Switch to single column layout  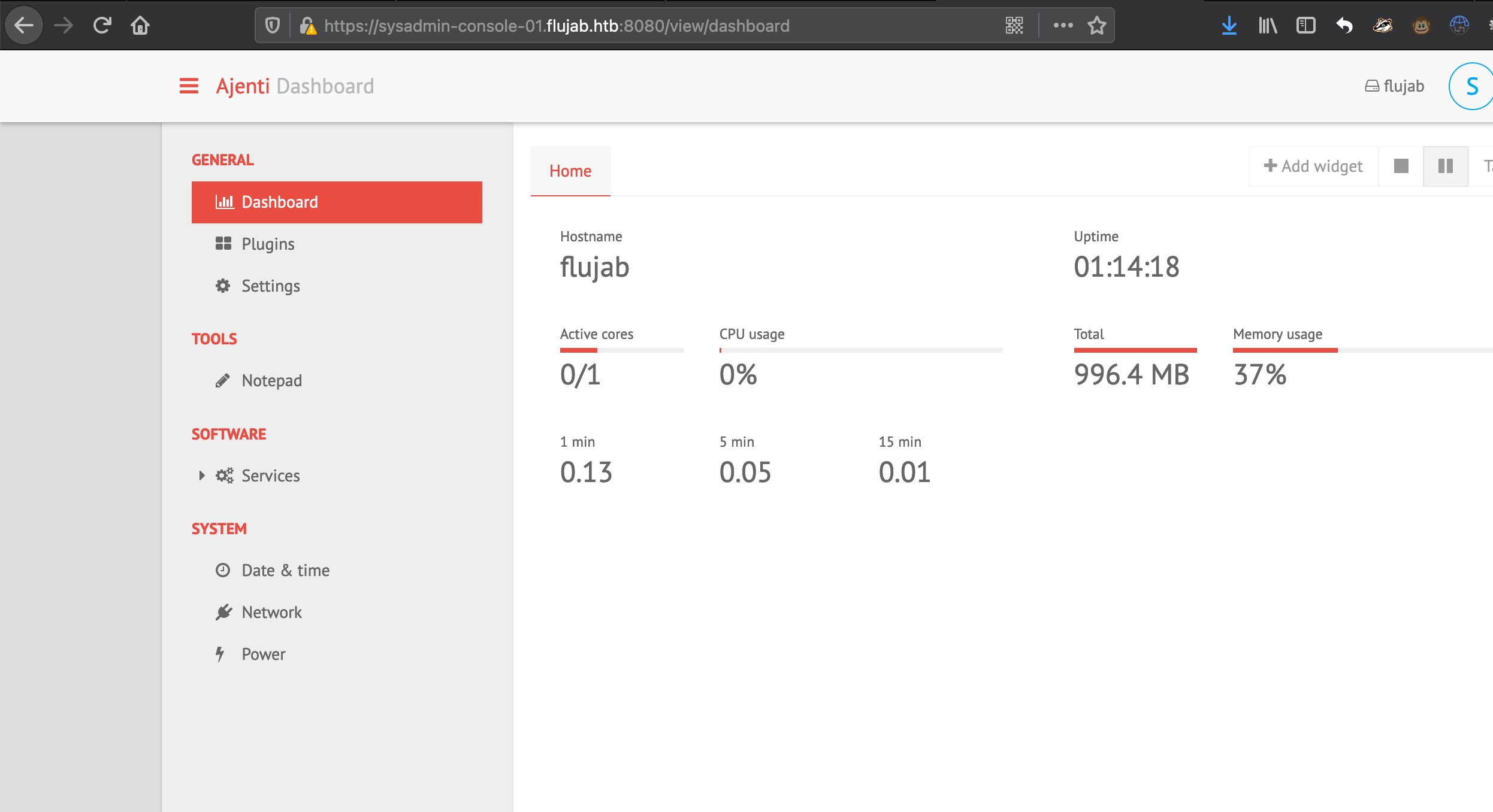tap(1401, 166)
